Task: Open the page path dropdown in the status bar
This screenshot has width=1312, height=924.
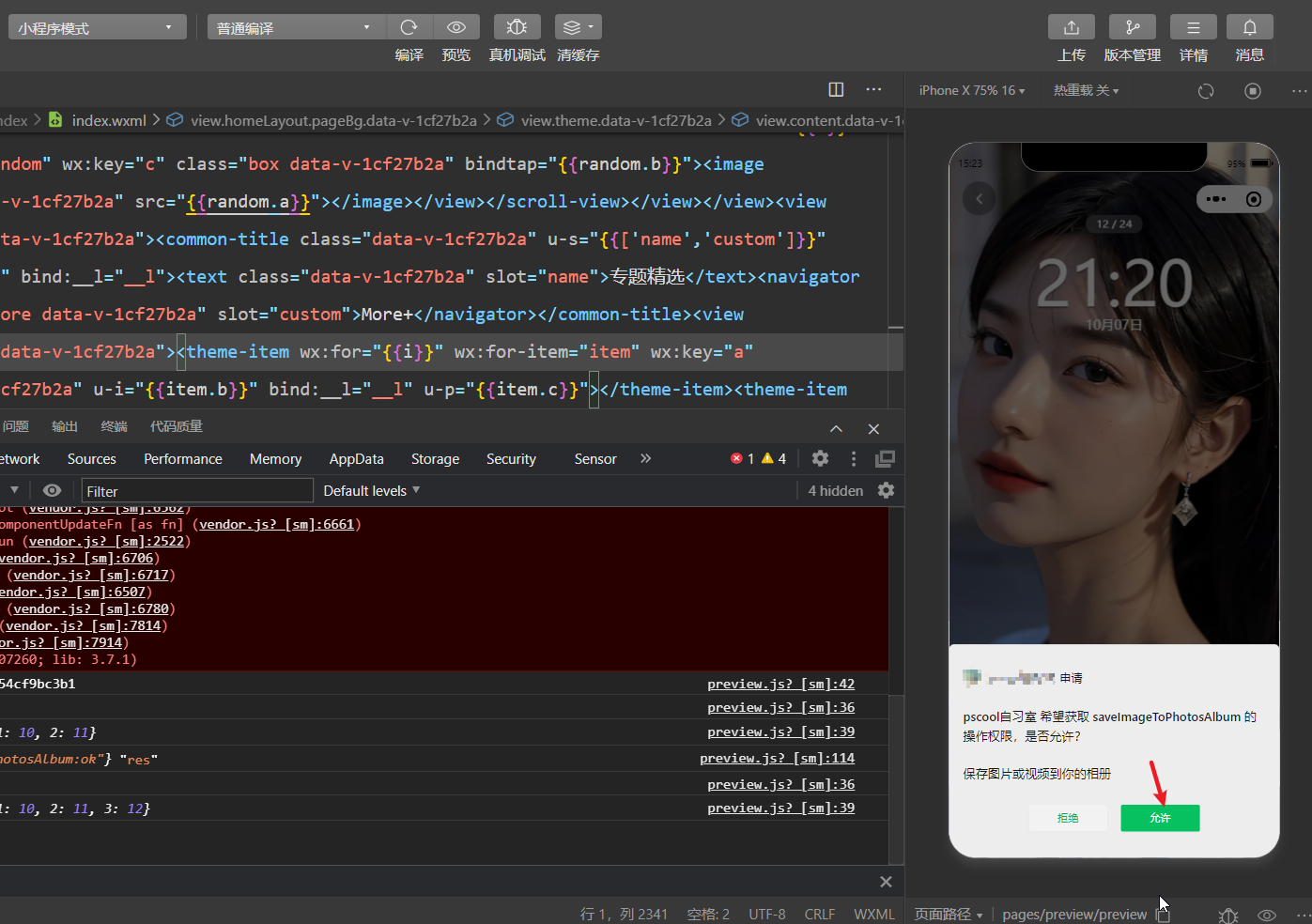Action: (949, 915)
